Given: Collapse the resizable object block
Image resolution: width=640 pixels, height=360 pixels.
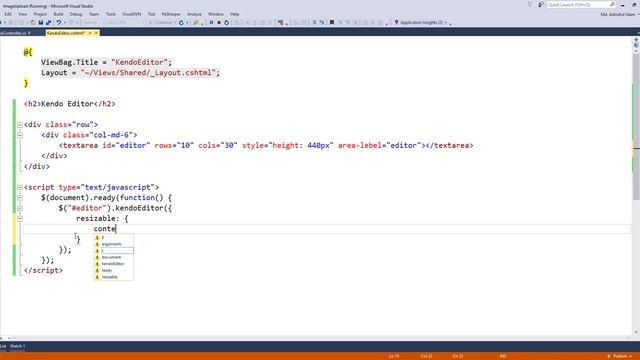Looking at the screenshot, I should (20, 219).
